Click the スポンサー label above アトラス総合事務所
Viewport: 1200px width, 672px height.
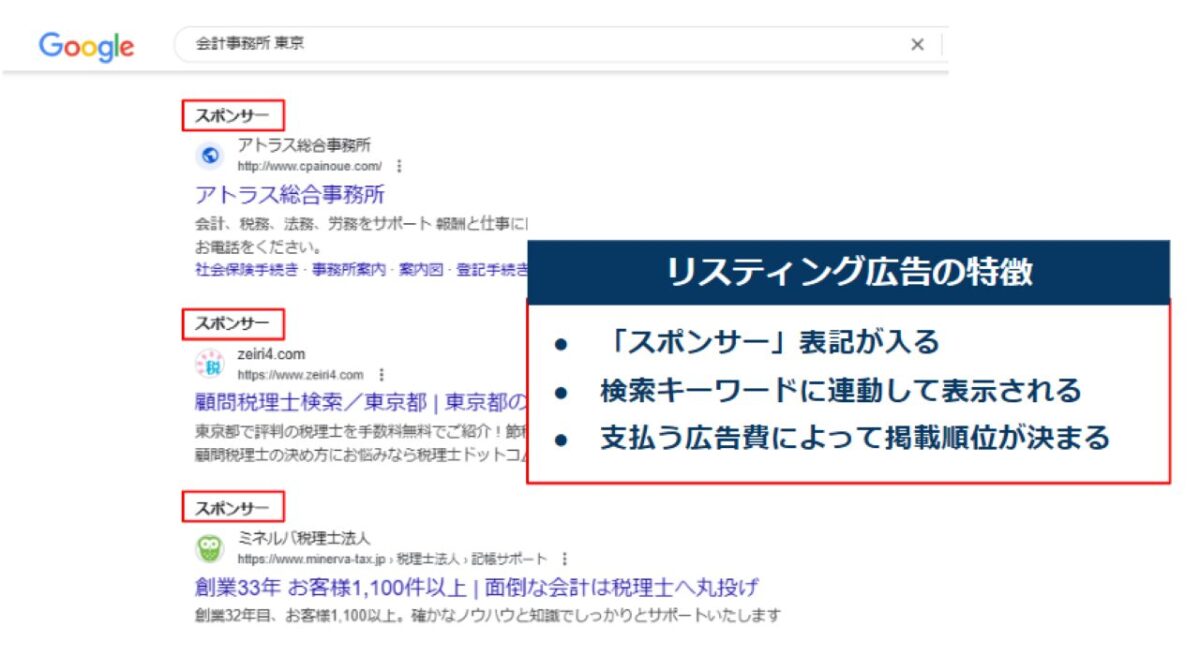click(x=232, y=115)
